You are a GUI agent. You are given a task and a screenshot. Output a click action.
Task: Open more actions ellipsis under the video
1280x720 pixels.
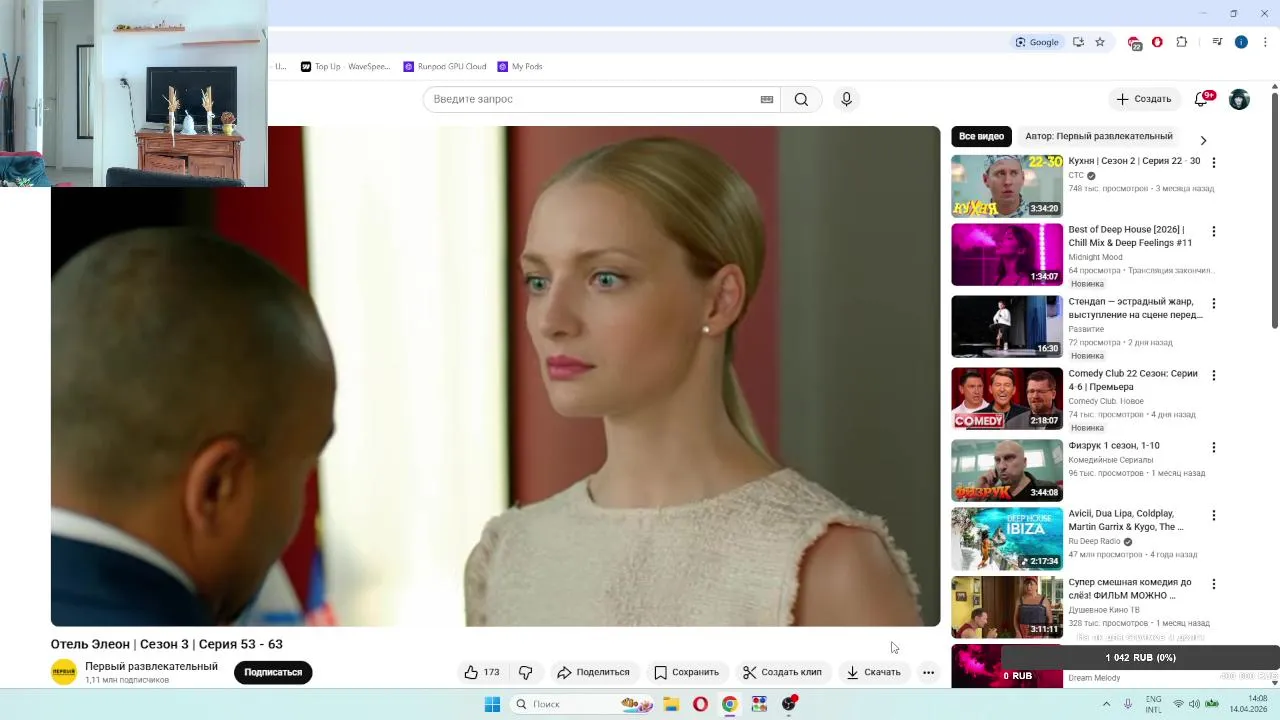[x=928, y=672]
